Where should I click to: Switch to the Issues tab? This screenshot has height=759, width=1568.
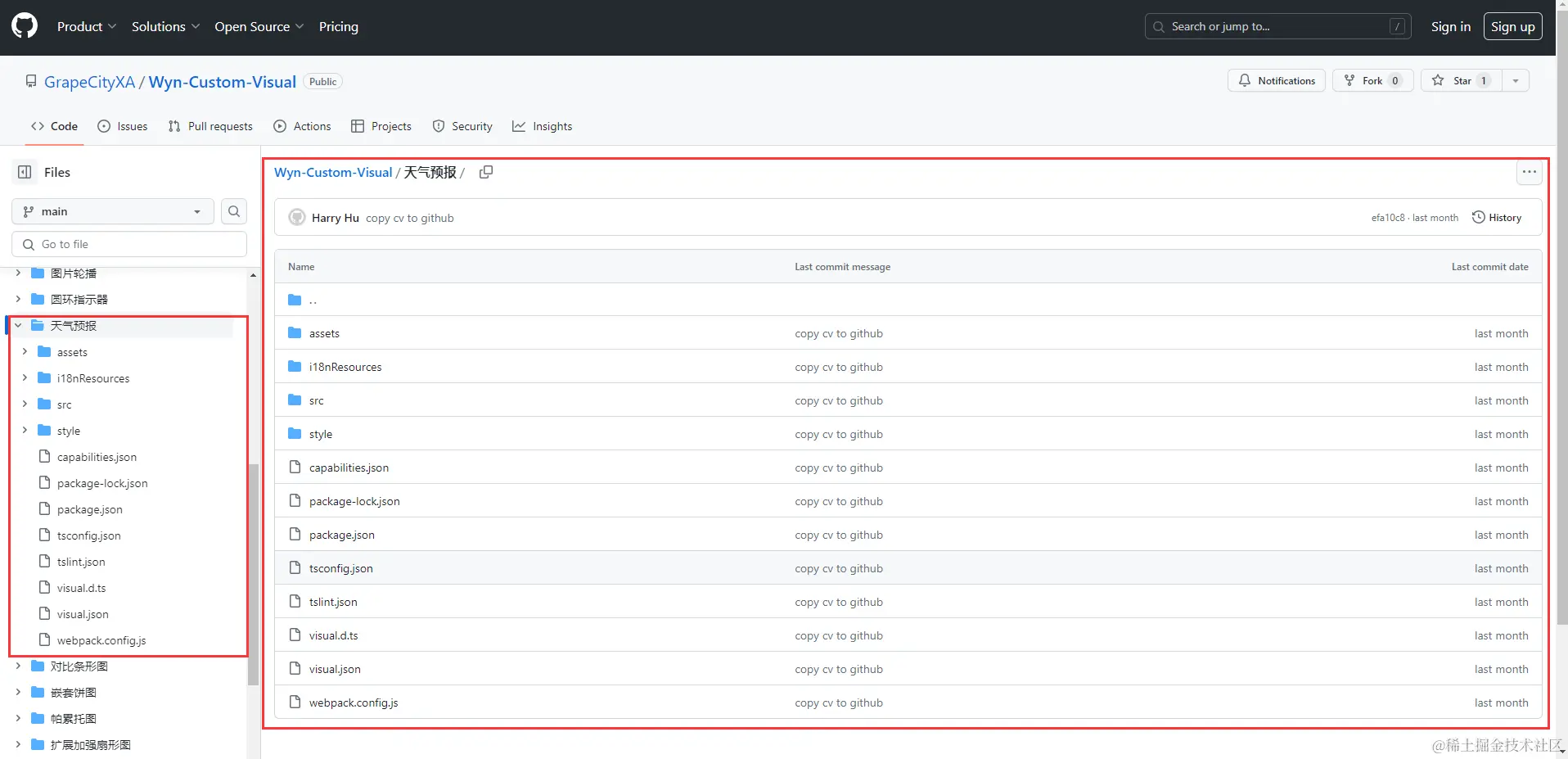pyautogui.click(x=123, y=126)
